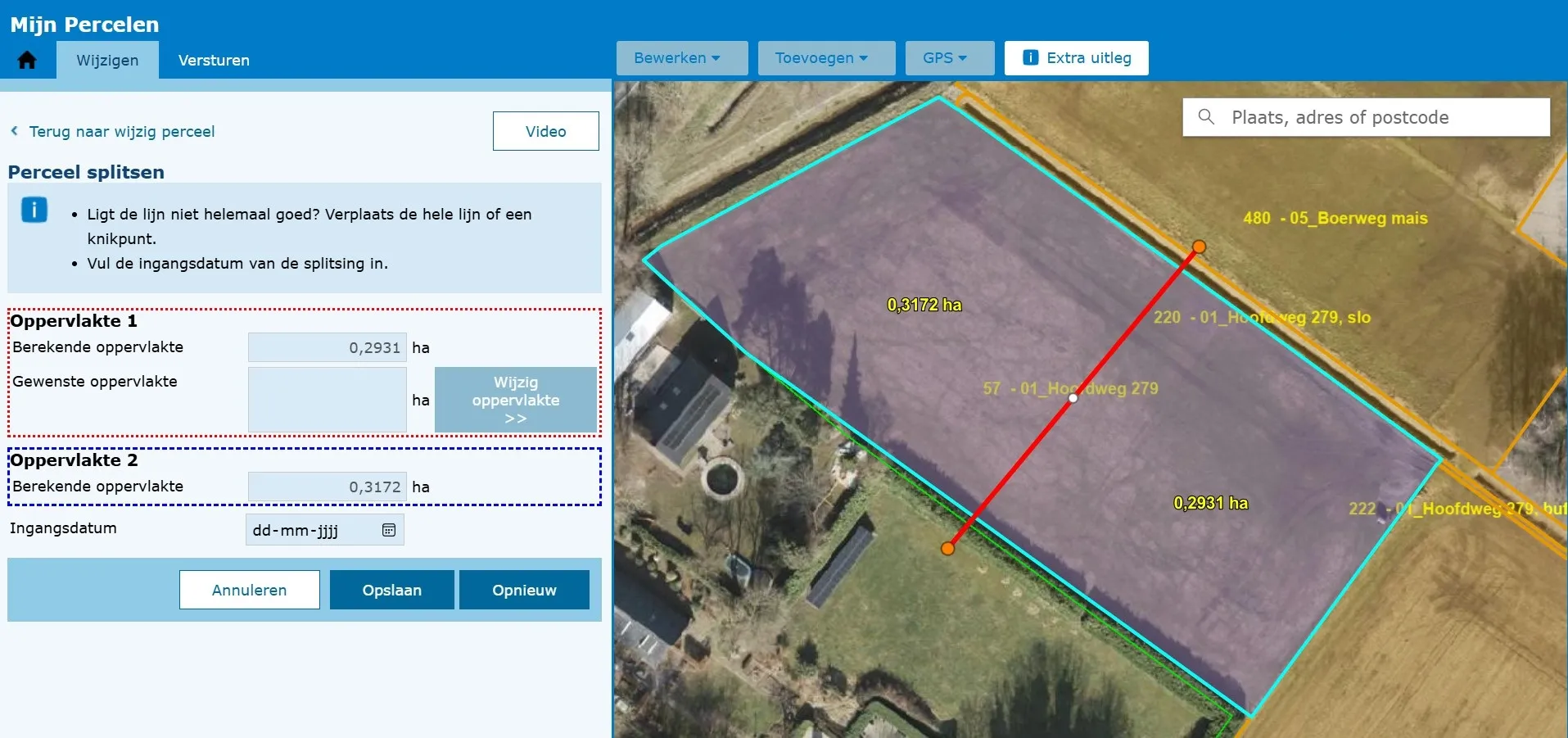Click the blue info icon in instructions
This screenshot has height=738, width=1568.
(34, 210)
